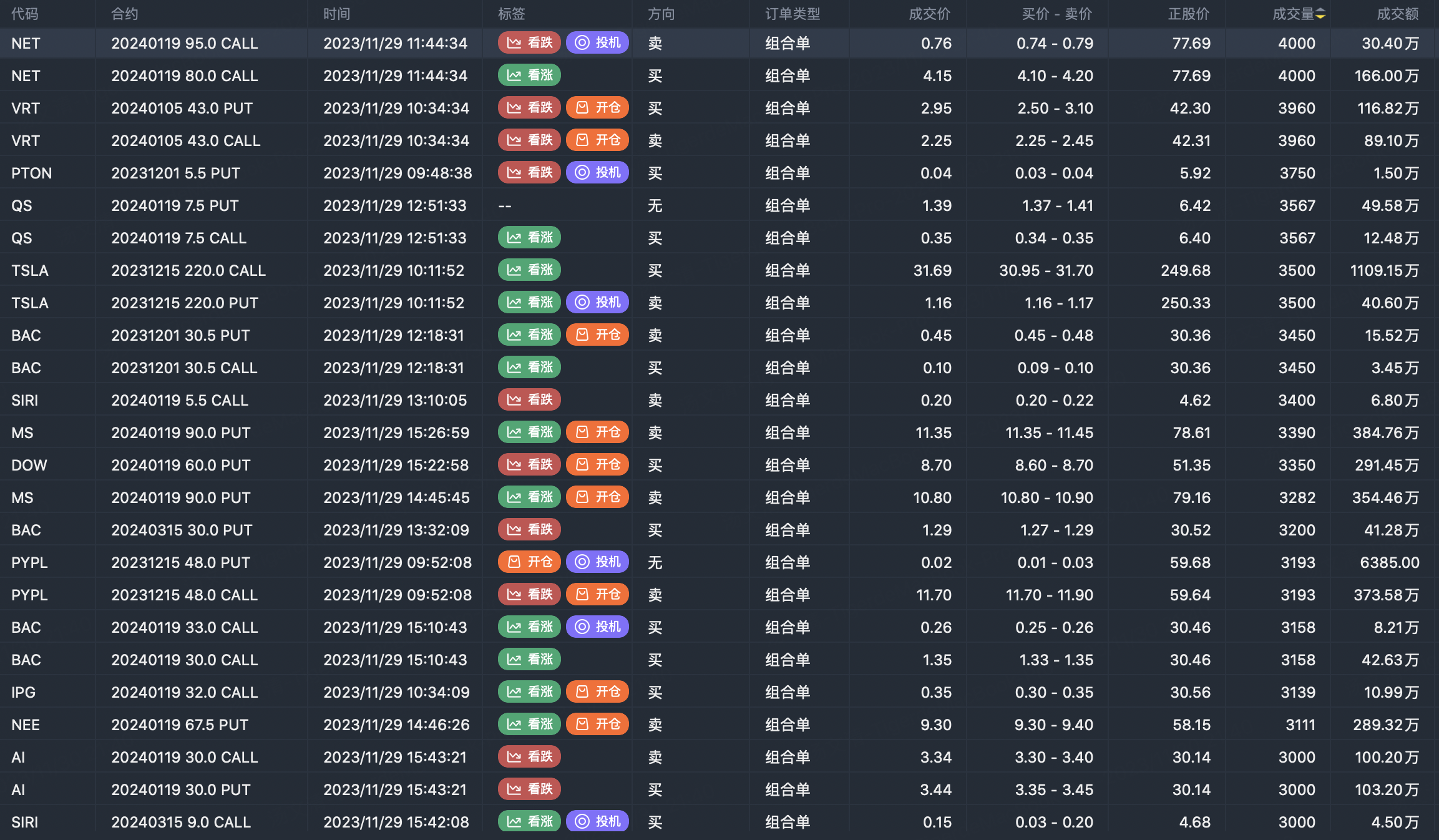Click the bullish tag on TSLA 220.0 CALL row
The image size is (1439, 840).
pyautogui.click(x=529, y=270)
